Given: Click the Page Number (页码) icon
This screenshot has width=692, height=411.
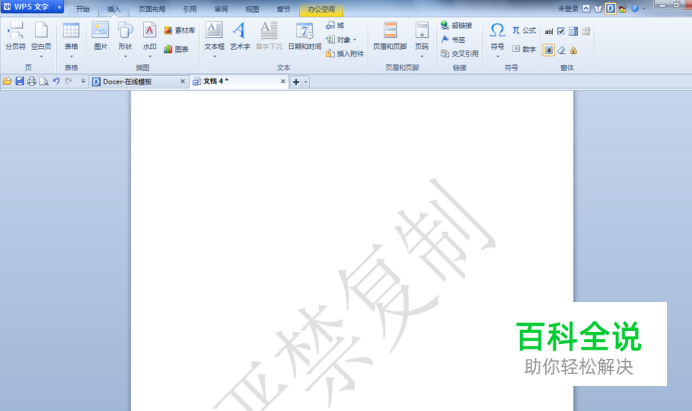Looking at the screenshot, I should (x=422, y=31).
